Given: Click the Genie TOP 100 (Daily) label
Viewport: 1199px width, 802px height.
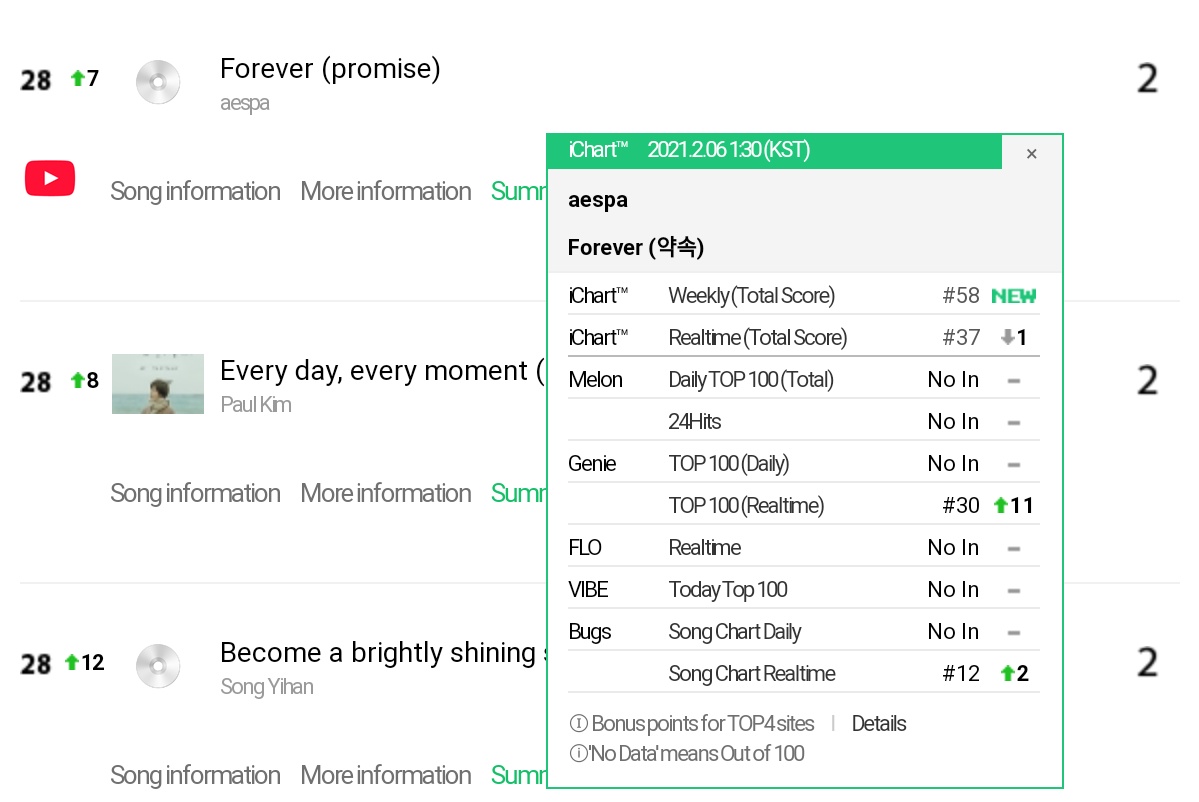Looking at the screenshot, I should pos(729,464).
